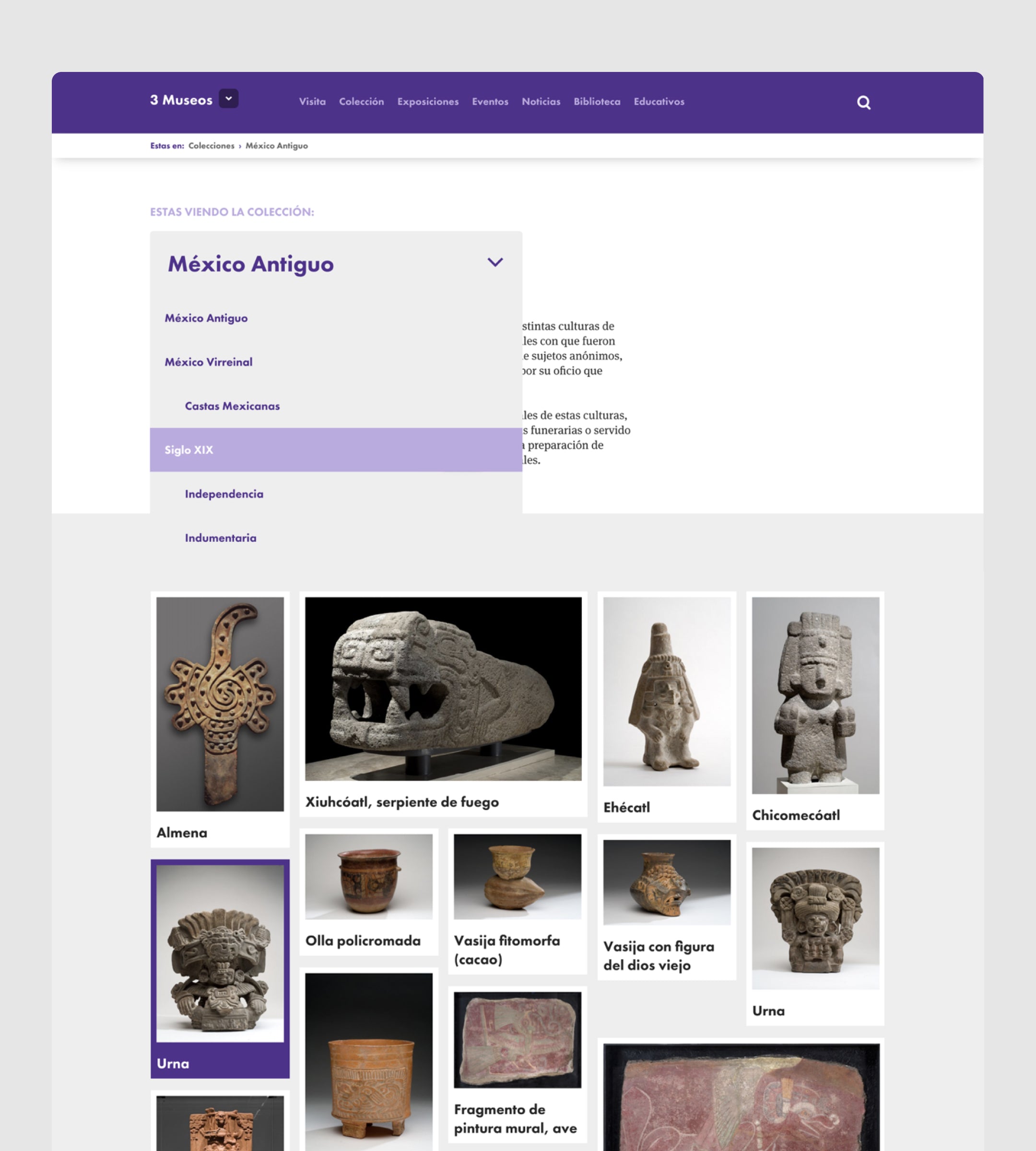Select the purple highlighted Urna card
1036x1151 pixels.
click(x=220, y=968)
